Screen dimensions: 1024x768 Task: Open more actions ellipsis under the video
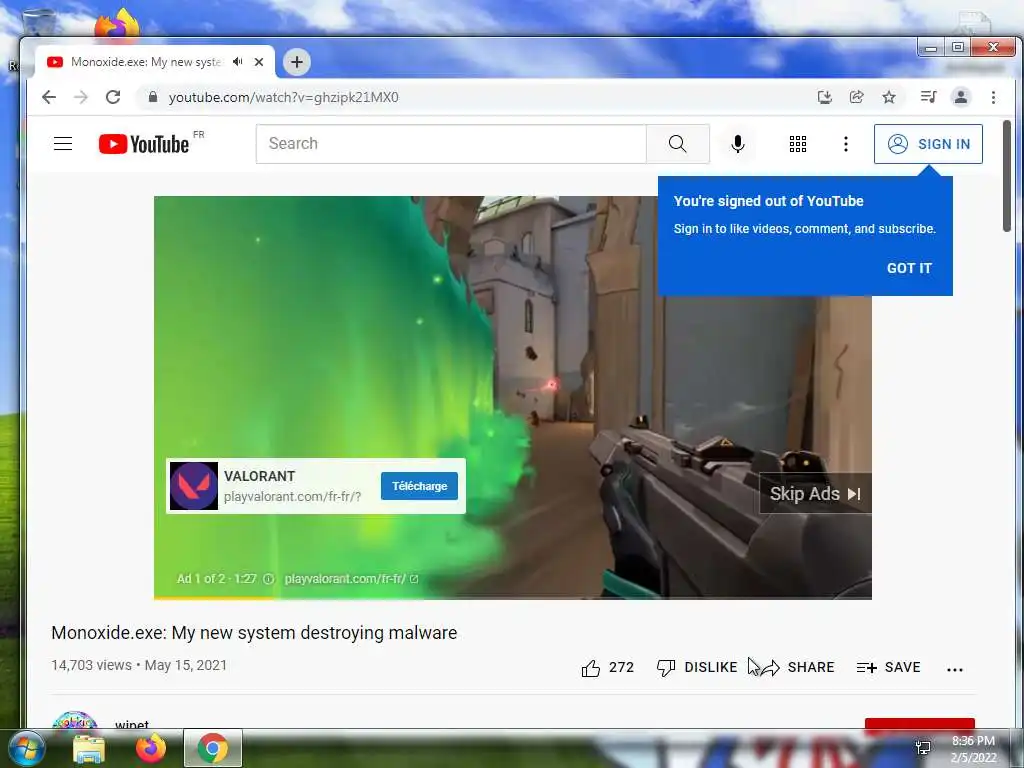point(955,669)
